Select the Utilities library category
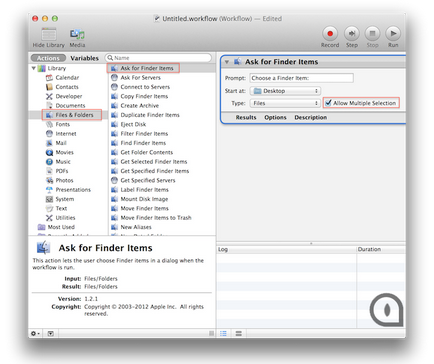The height and width of the screenshot is (364, 434). coord(65,218)
